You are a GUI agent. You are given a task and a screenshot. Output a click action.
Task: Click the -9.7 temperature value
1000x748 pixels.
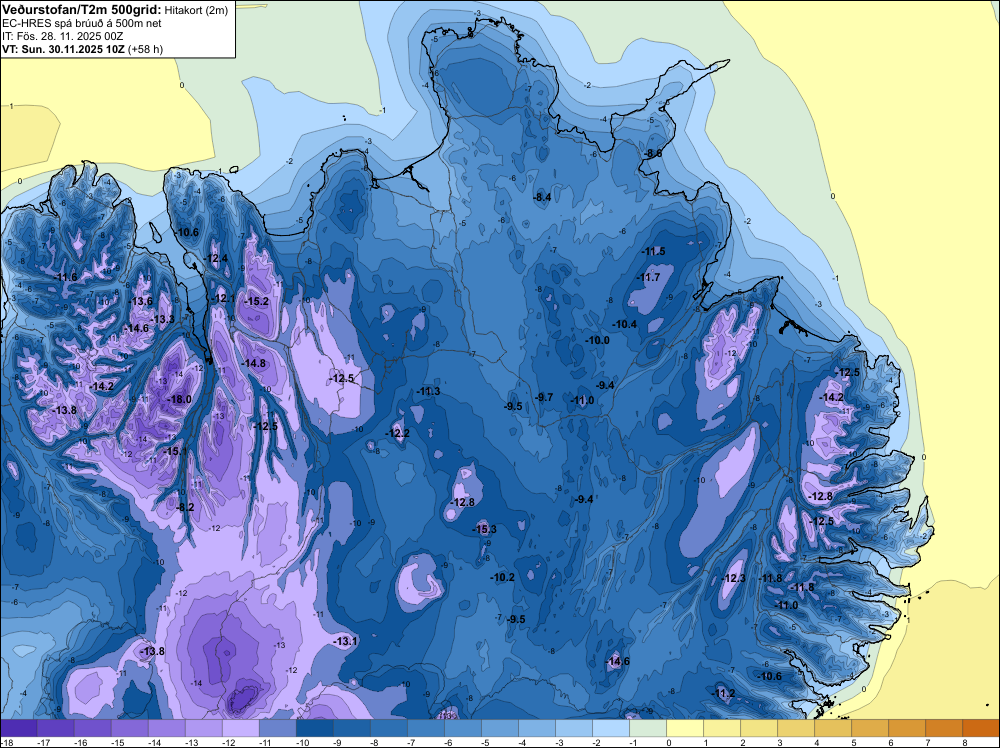(x=544, y=398)
